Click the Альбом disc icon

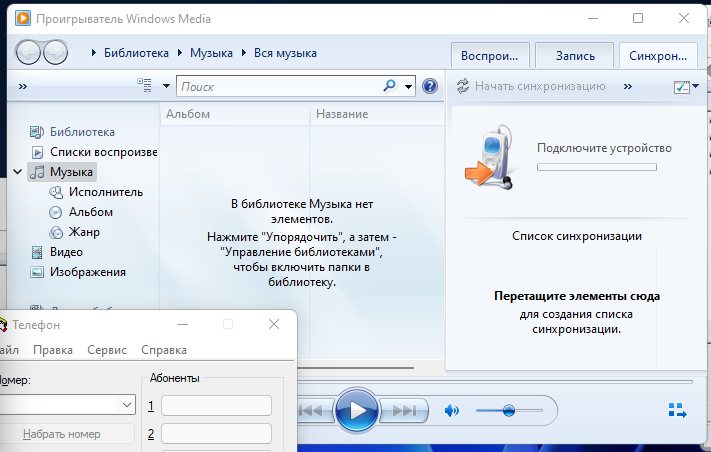(55, 212)
